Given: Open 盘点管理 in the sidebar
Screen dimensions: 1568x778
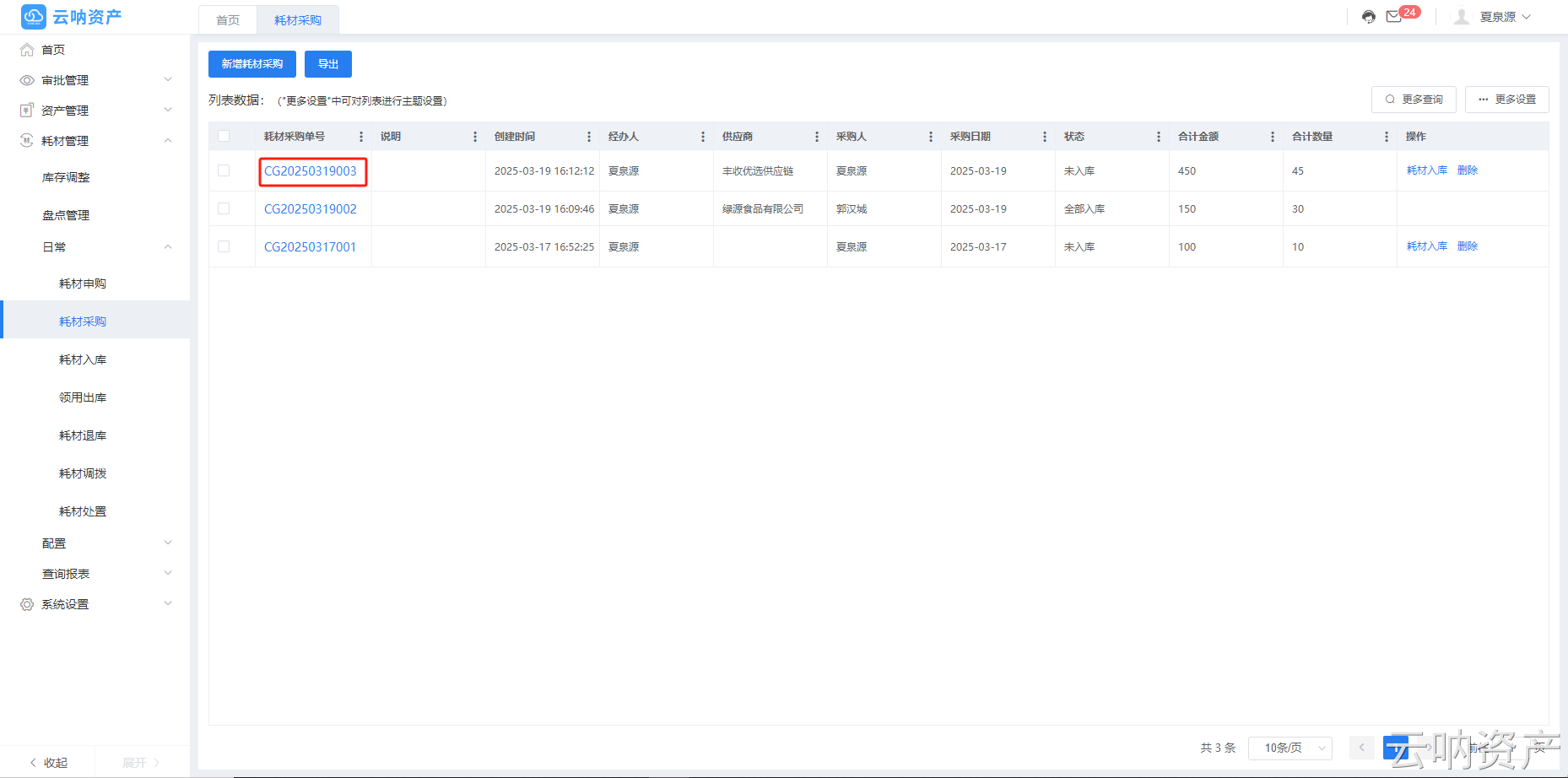Looking at the screenshot, I should click(x=66, y=215).
